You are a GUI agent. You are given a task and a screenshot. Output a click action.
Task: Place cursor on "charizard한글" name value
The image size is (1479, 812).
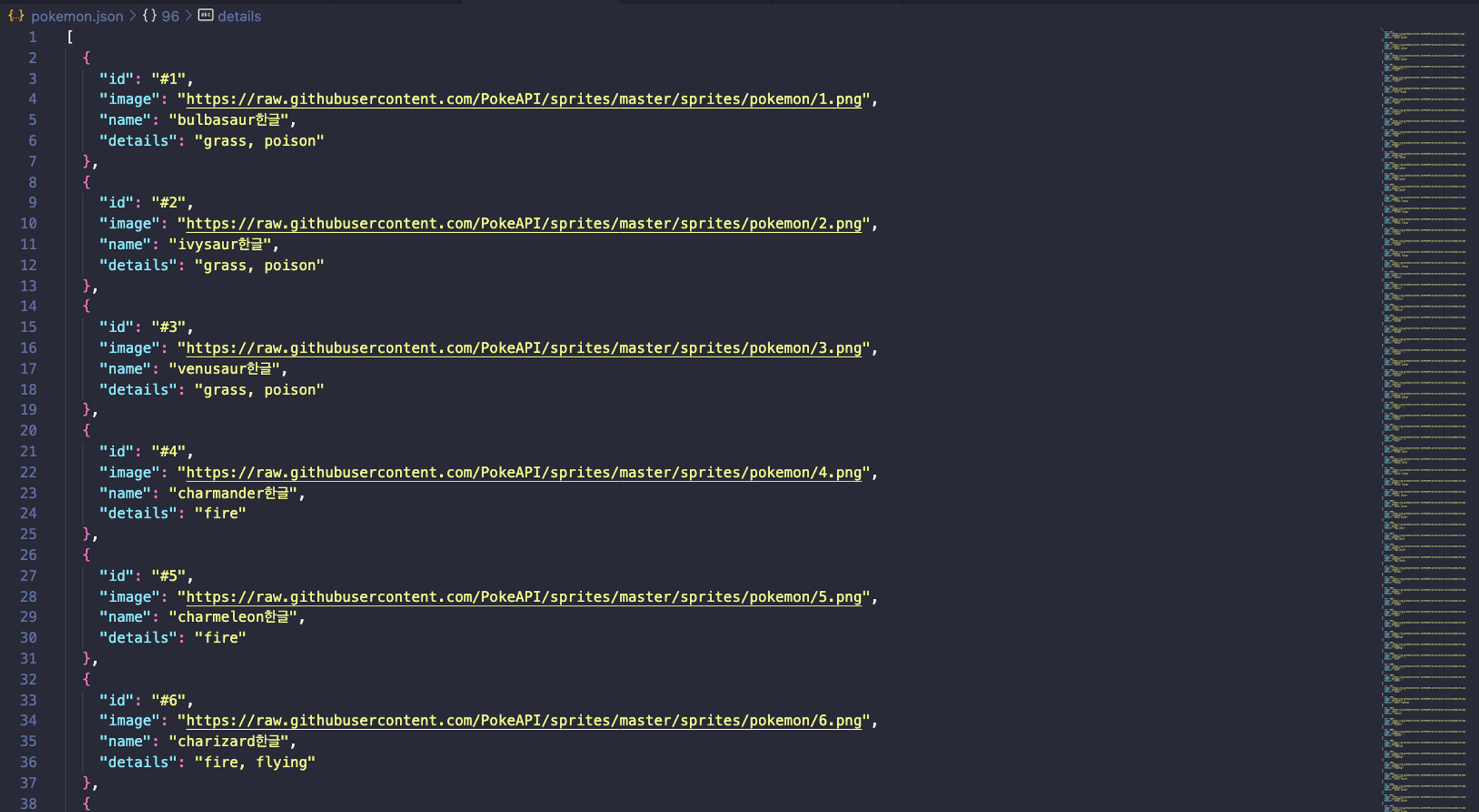coord(228,741)
